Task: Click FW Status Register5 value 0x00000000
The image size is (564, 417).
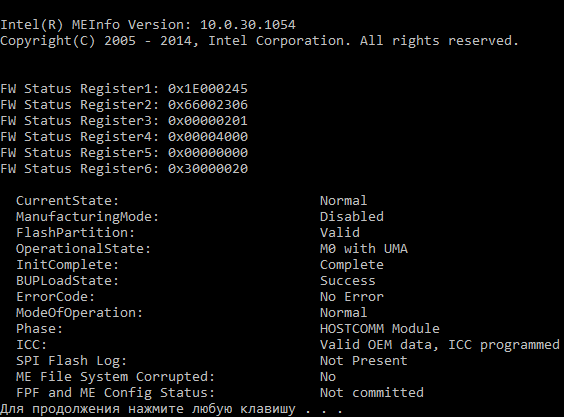Action: [208, 153]
